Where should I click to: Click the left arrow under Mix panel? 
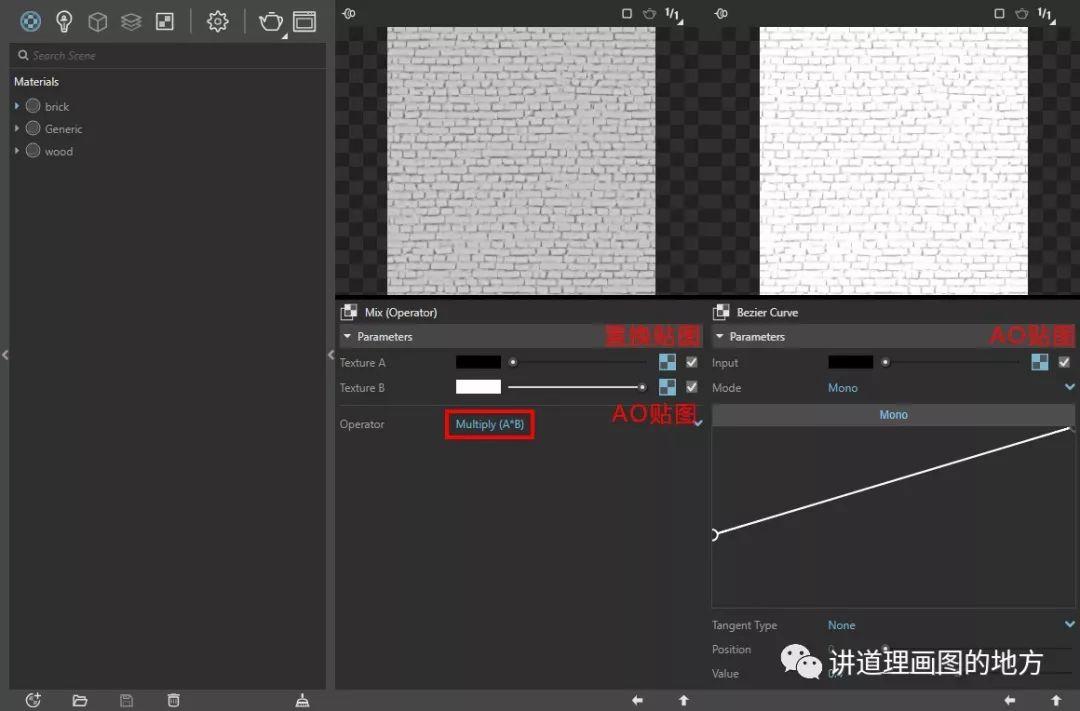point(638,701)
